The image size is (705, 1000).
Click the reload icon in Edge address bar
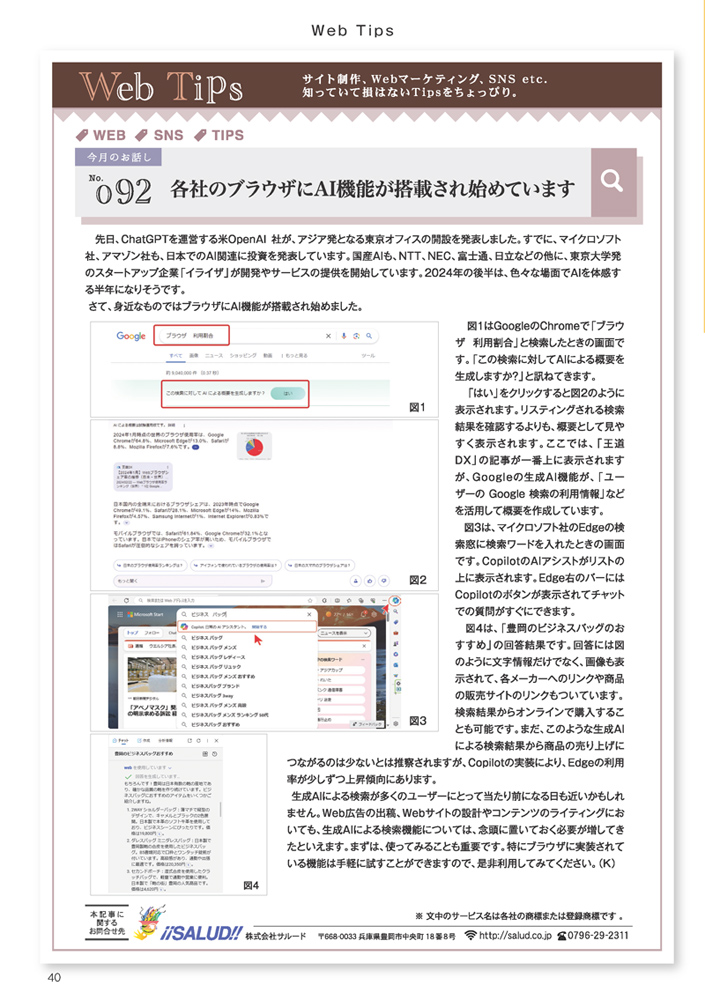click(x=126, y=601)
